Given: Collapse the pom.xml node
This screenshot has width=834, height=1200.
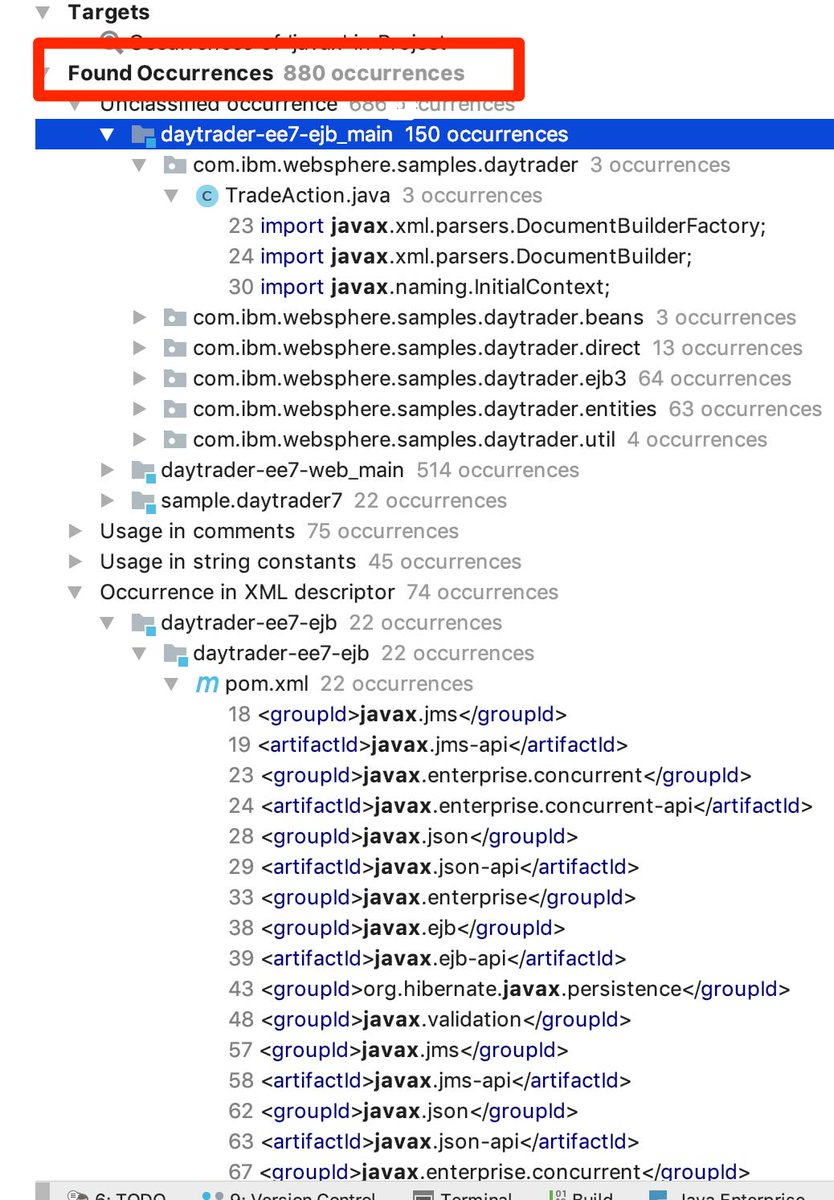Looking at the screenshot, I should pos(172,684).
